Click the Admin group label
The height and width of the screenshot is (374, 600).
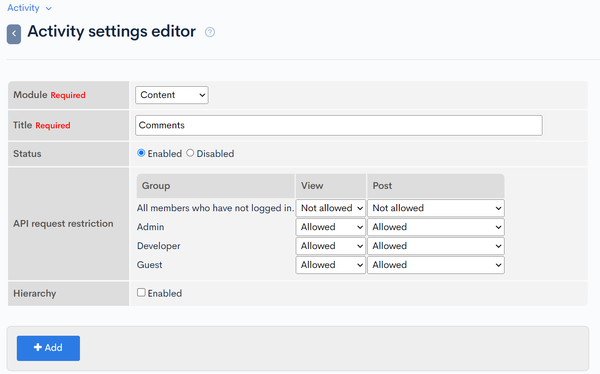tap(150, 227)
